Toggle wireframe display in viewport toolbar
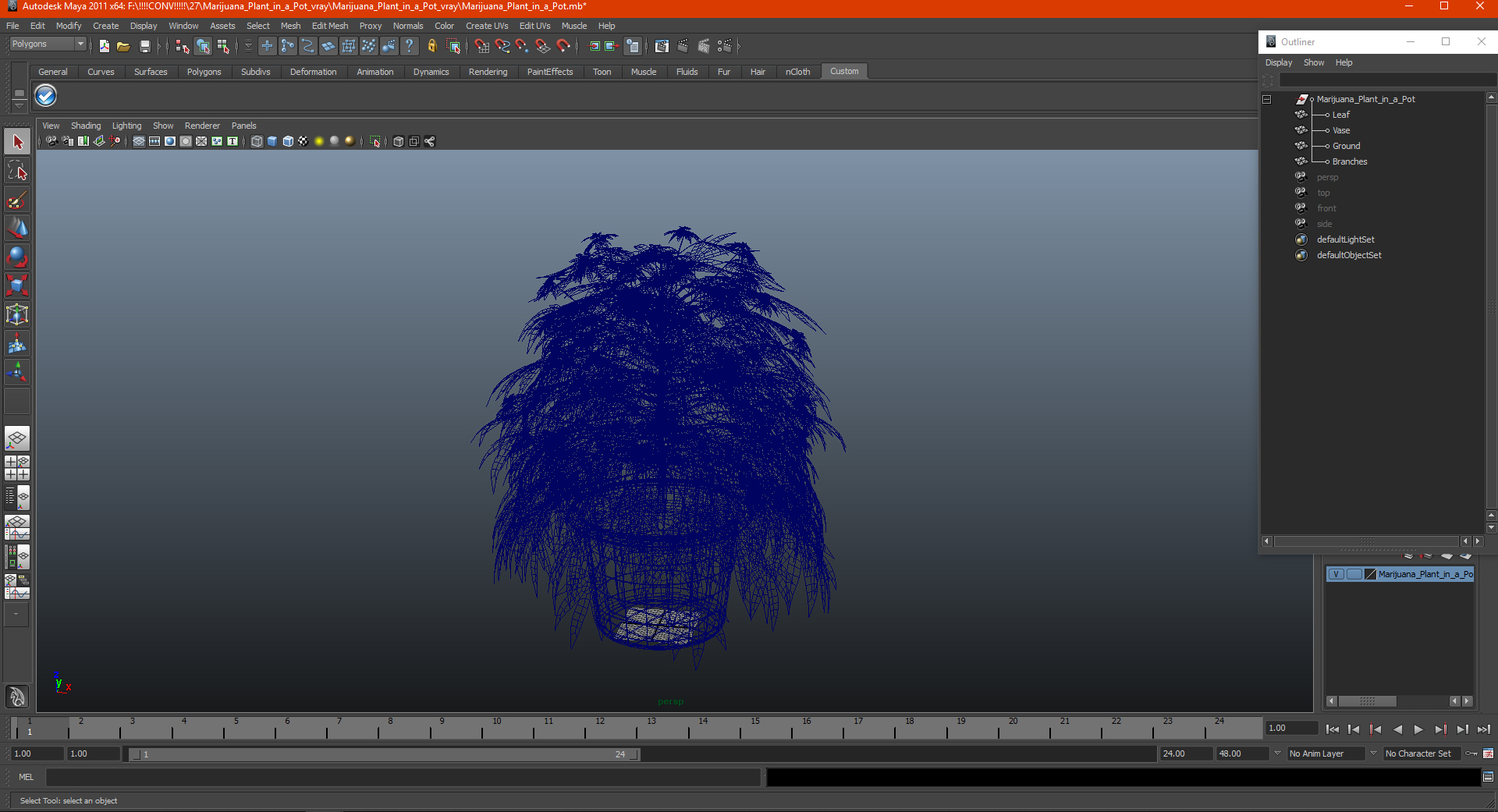The image size is (1498, 812). tap(257, 141)
